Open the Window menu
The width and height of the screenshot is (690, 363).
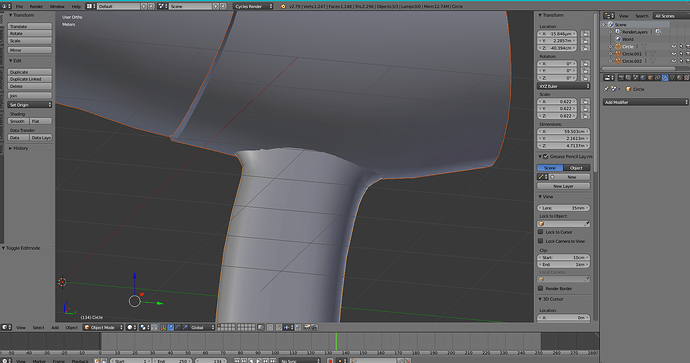coord(57,7)
